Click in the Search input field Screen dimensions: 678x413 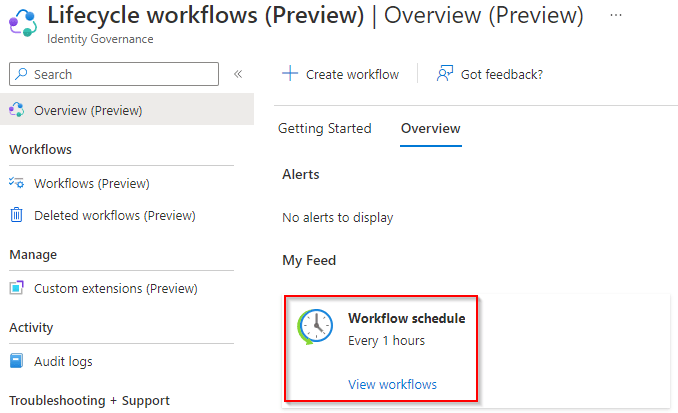coord(122,74)
